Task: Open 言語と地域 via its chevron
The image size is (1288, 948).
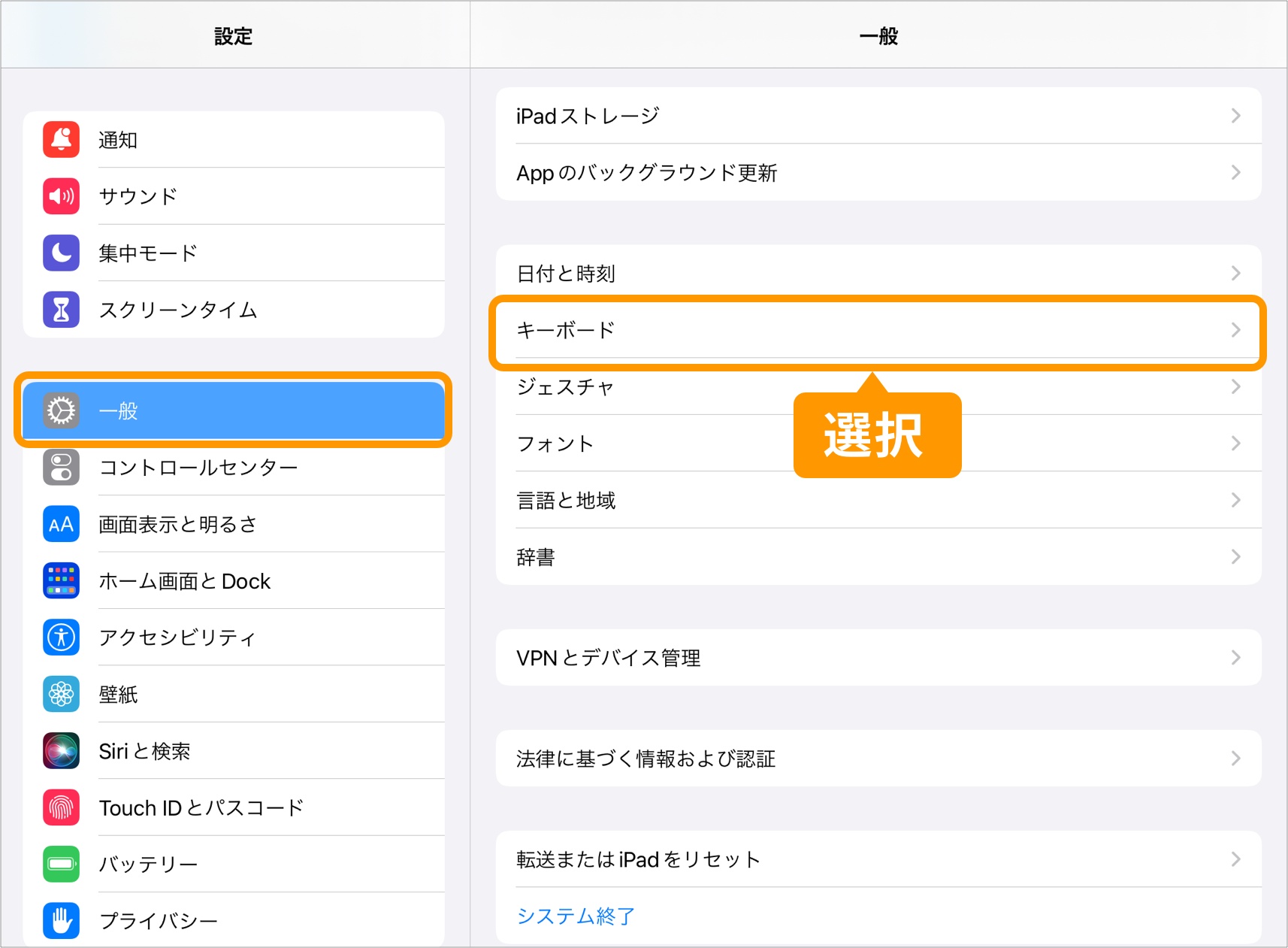Action: 1236,499
